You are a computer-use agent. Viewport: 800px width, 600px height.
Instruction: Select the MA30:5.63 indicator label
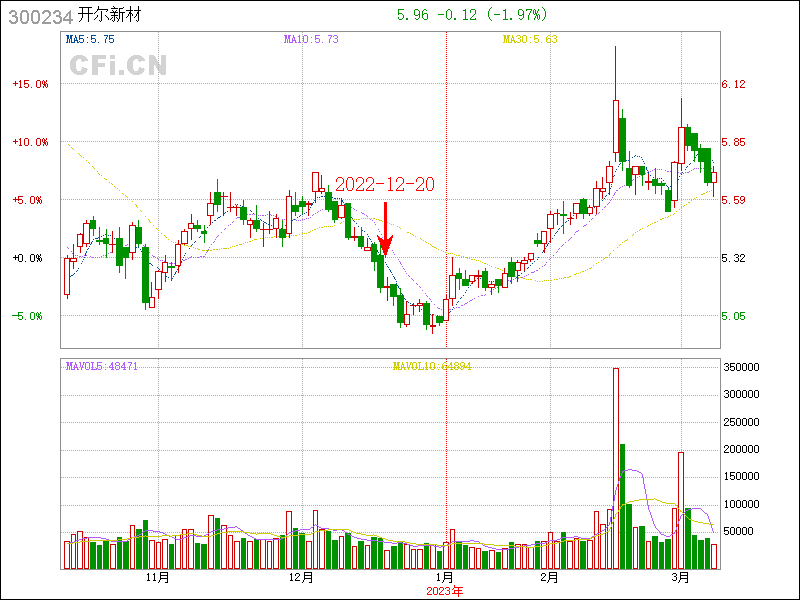point(529,40)
